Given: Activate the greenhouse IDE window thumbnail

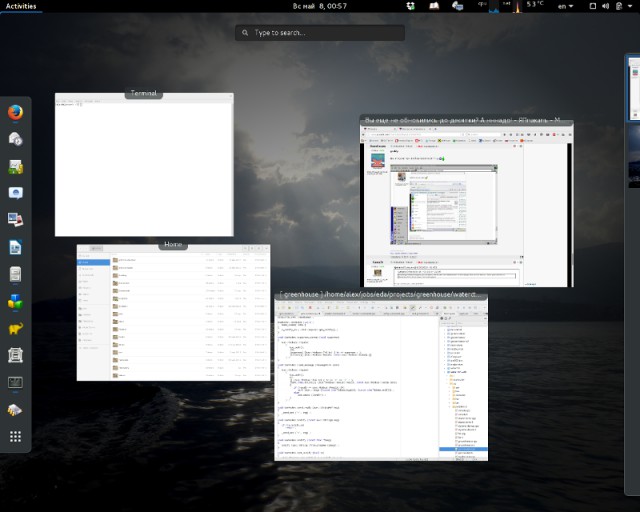Looking at the screenshot, I should pos(381,380).
